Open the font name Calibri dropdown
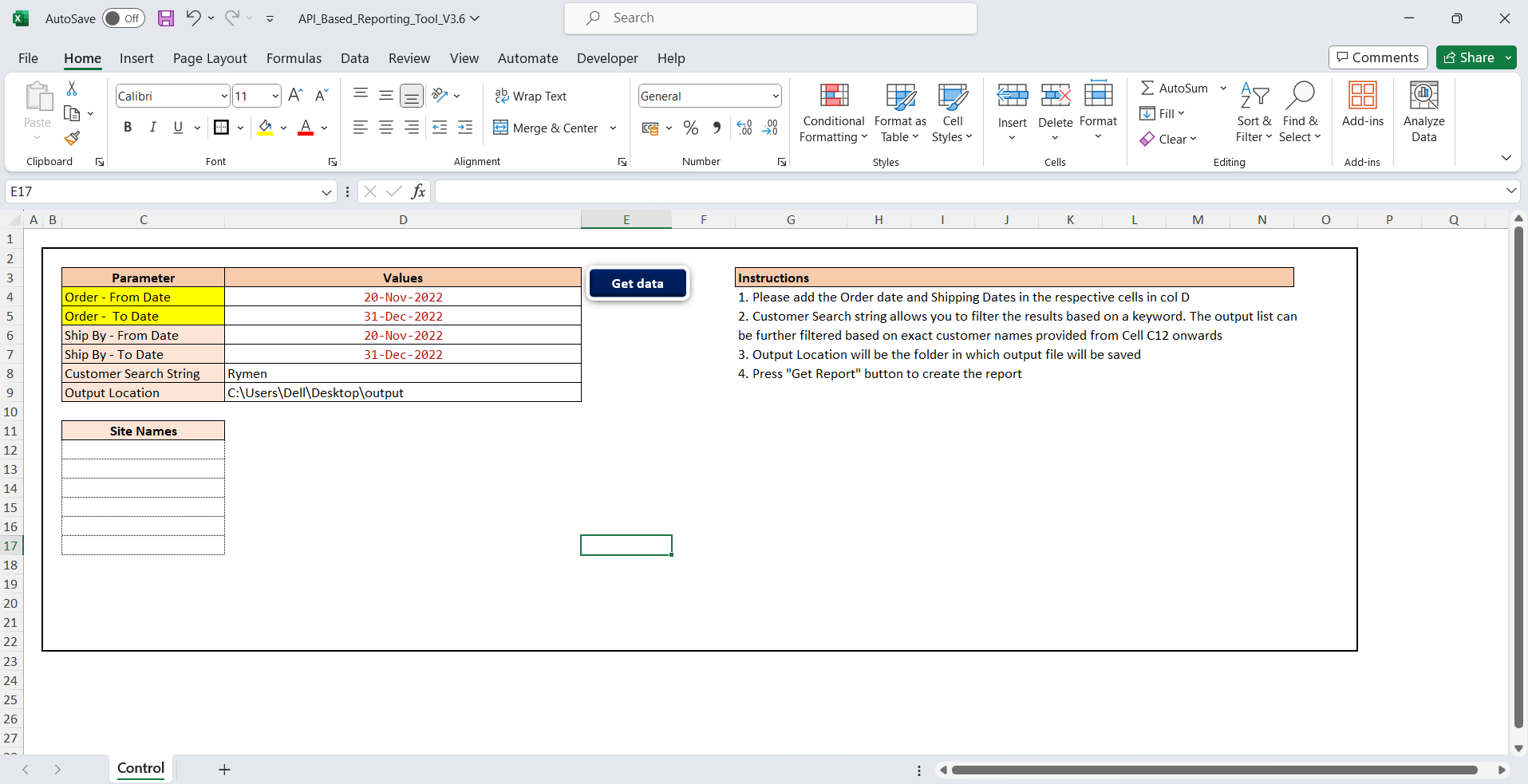This screenshot has height=784, width=1528. [x=224, y=97]
